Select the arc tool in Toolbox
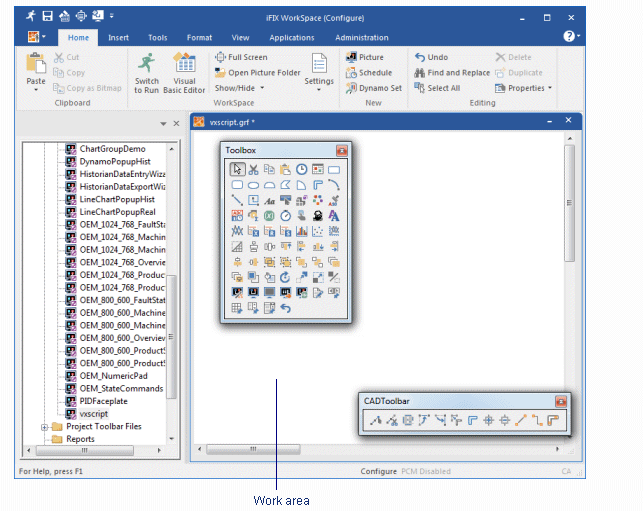643x511 pixels. 334,185
